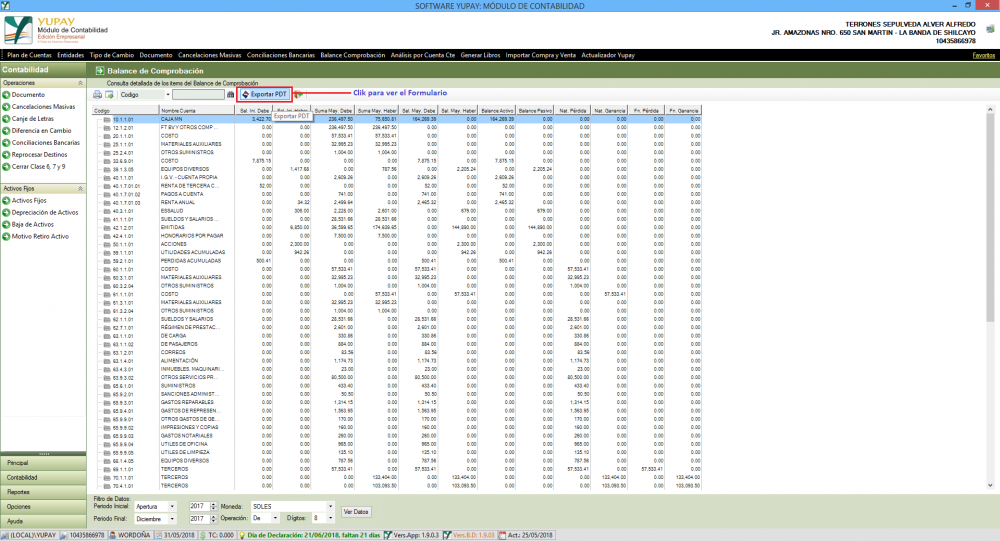Image resolution: width=1000 pixels, height=541 pixels.
Task: Open the Análisis por Cuenta Cte menu
Action: [423, 55]
